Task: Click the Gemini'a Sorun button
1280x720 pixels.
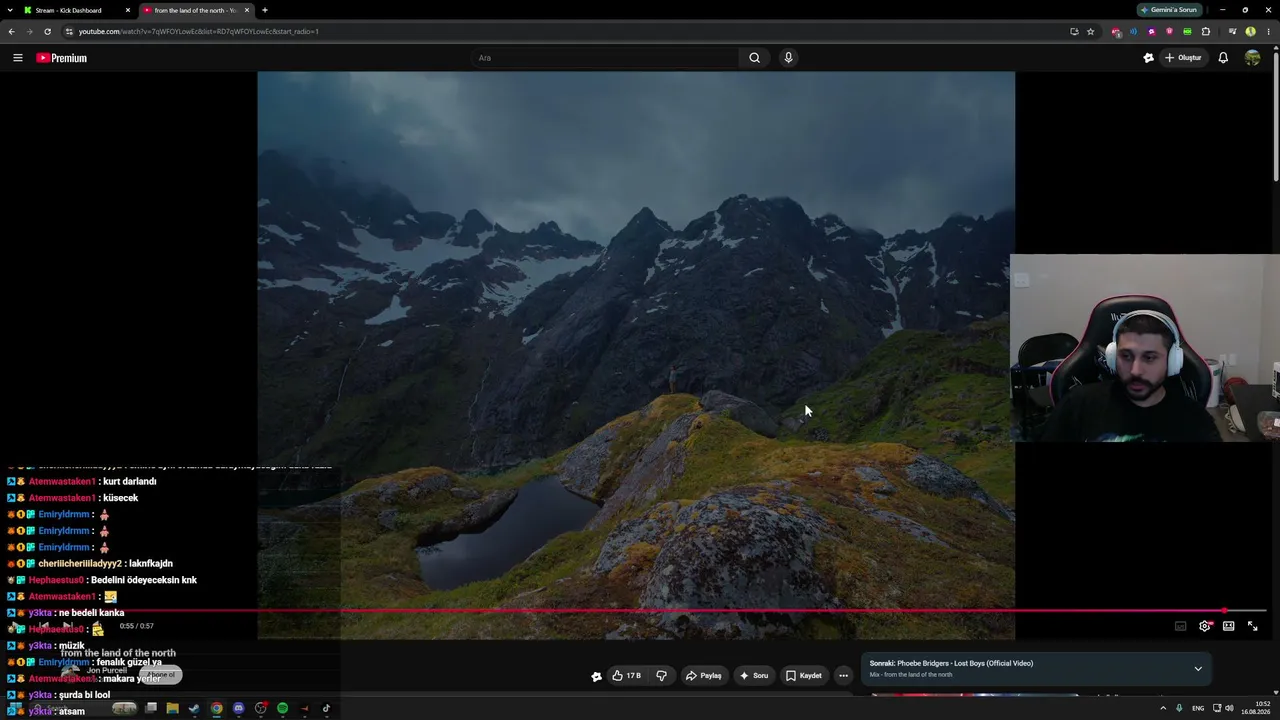Action: click(1169, 10)
